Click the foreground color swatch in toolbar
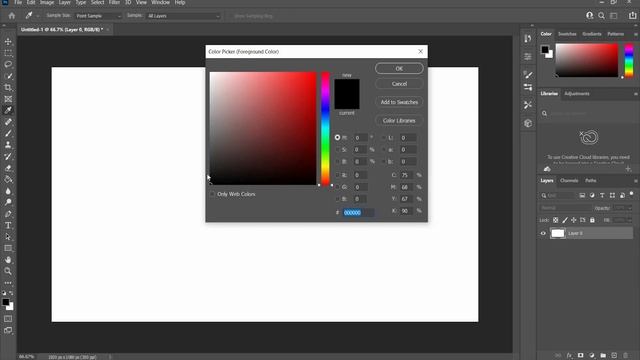Image resolution: width=640 pixels, height=360 pixels. point(5,302)
